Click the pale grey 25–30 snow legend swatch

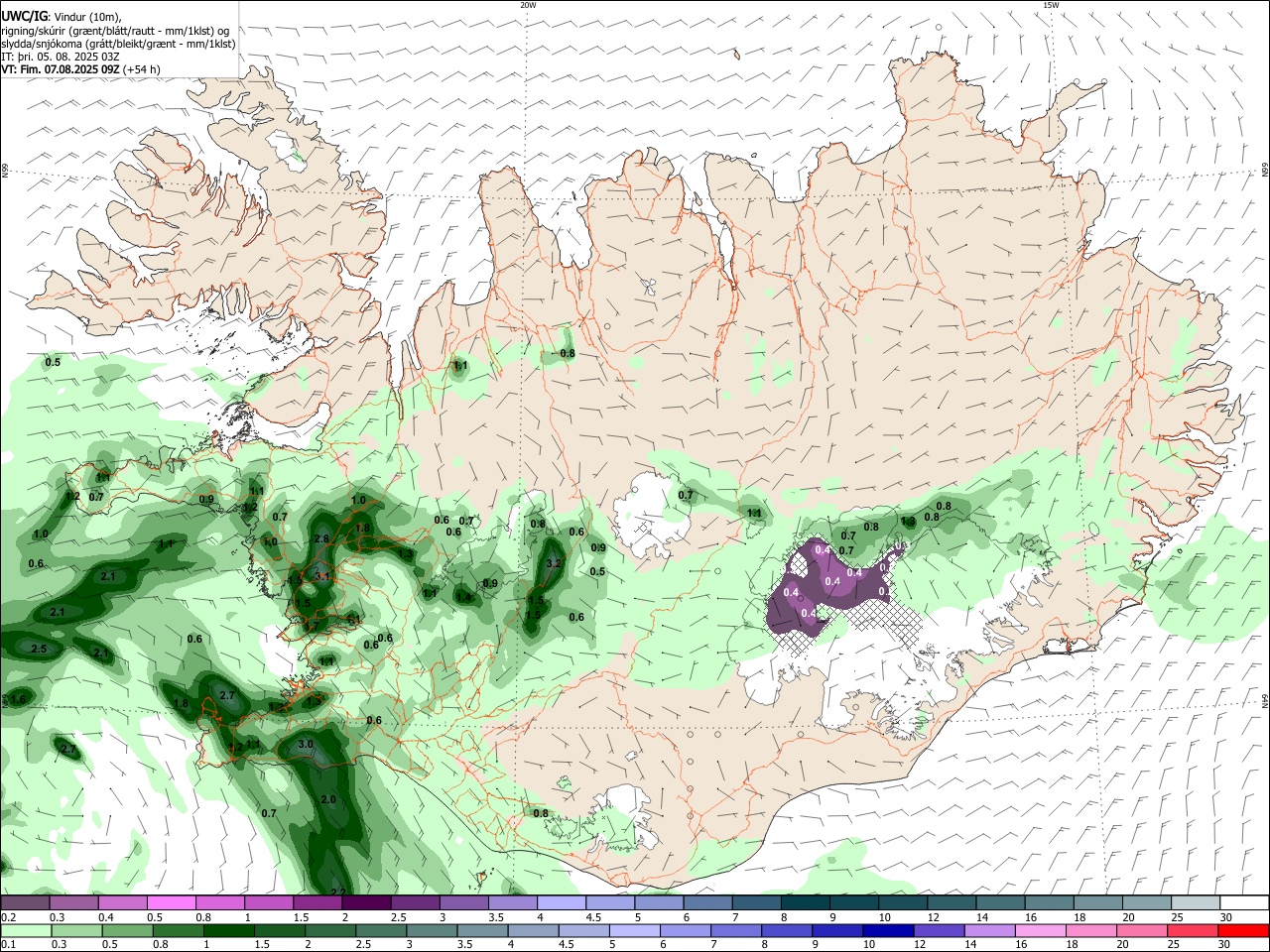point(1196,903)
